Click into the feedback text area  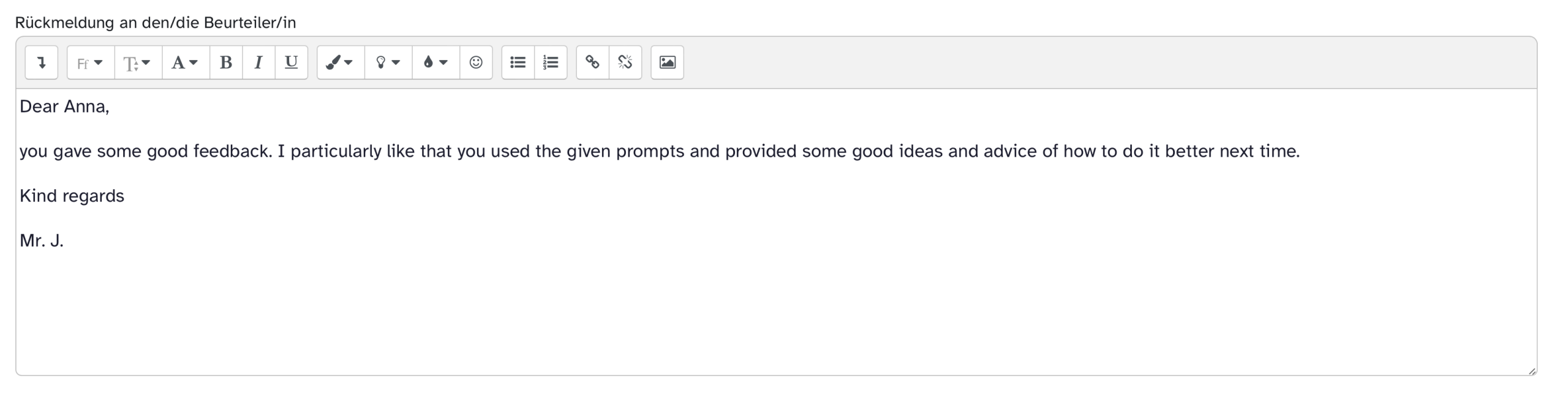pos(735,306)
